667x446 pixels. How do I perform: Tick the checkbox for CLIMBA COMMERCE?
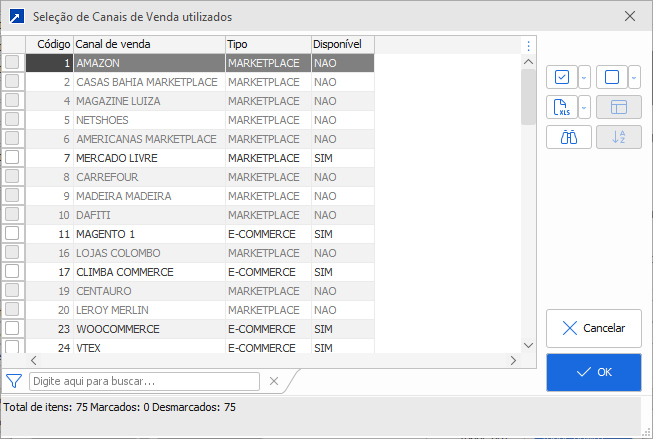tap(12, 271)
